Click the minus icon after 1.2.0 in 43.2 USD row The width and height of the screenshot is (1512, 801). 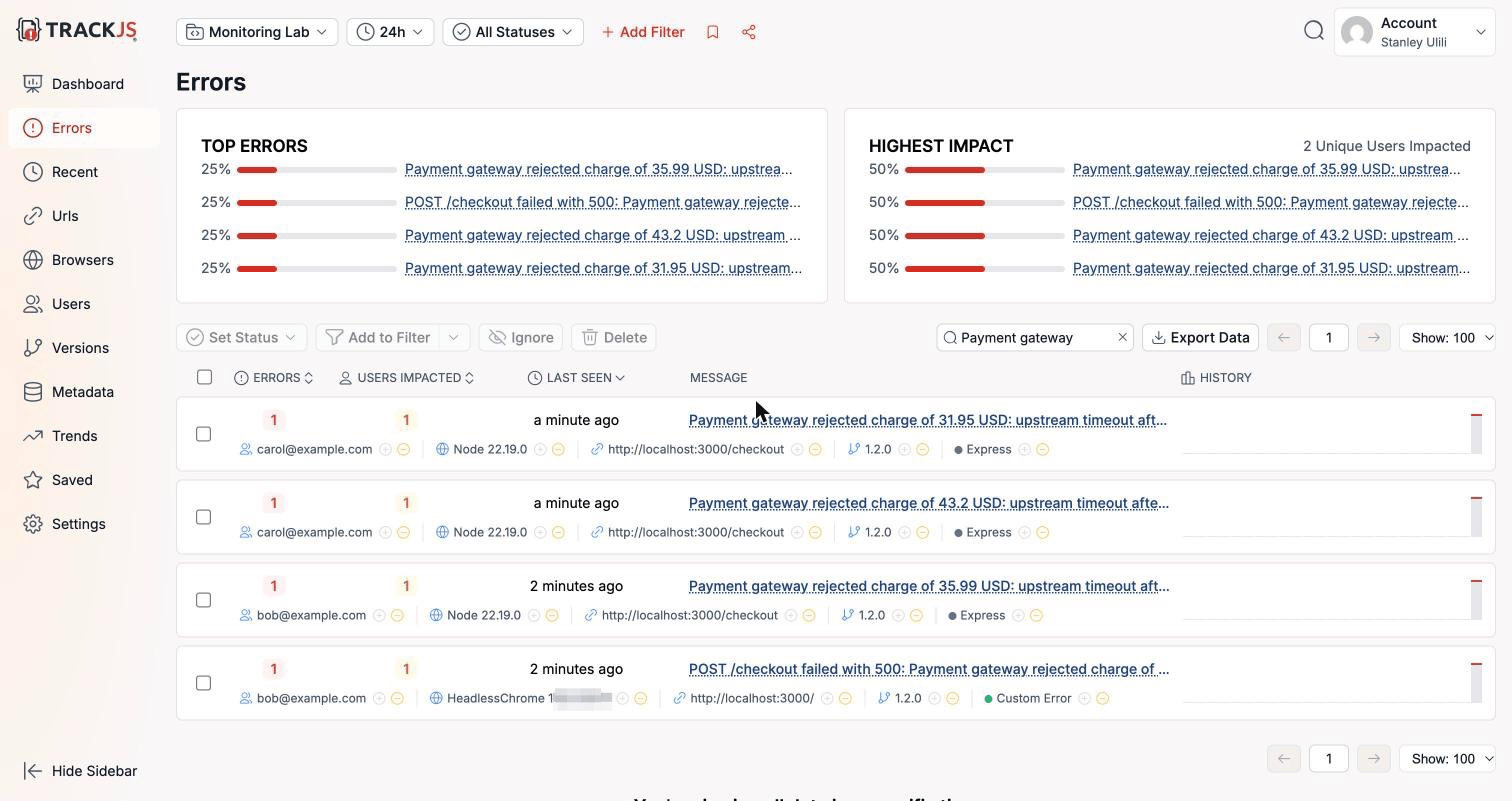coord(922,533)
